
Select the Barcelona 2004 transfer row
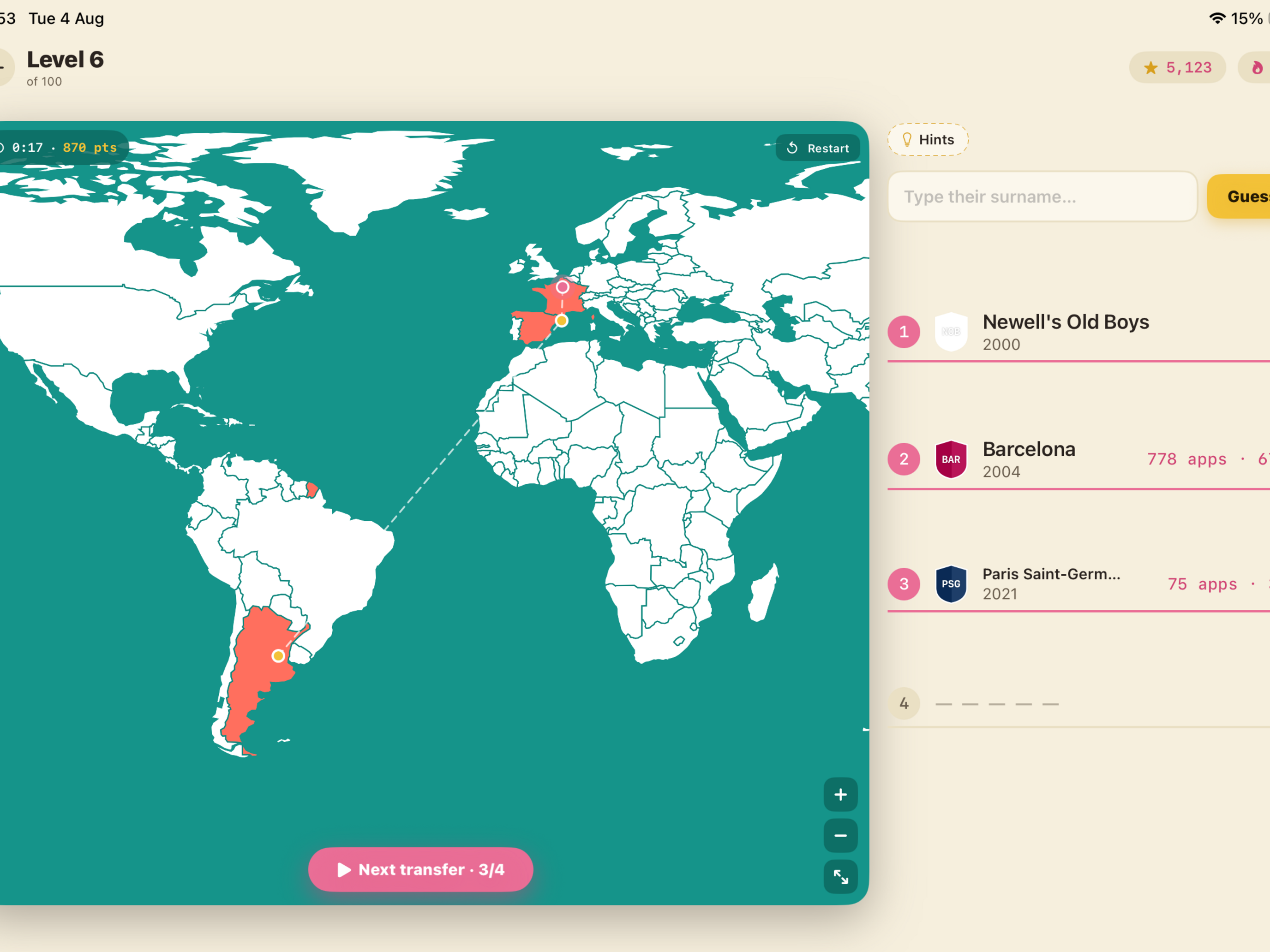tap(1079, 460)
